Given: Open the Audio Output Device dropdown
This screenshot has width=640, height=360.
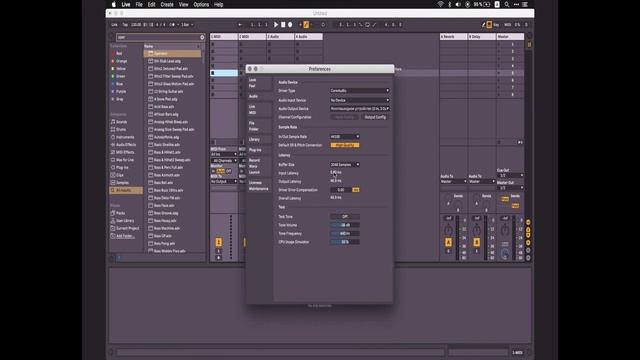Looking at the screenshot, I should coord(360,109).
